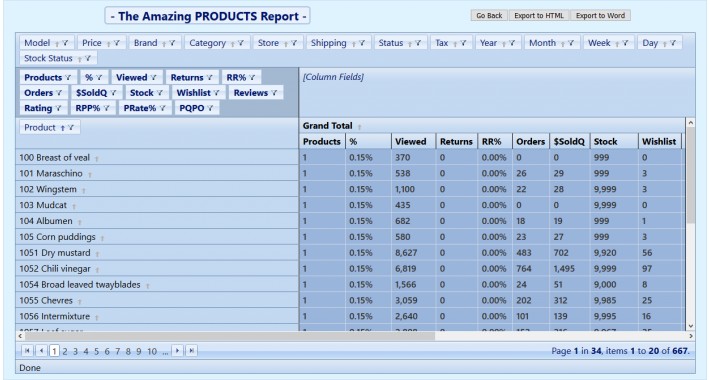Viewport: 710px width, 380px height.
Task: Click the filter icon on Shipping field
Action: coord(362,43)
